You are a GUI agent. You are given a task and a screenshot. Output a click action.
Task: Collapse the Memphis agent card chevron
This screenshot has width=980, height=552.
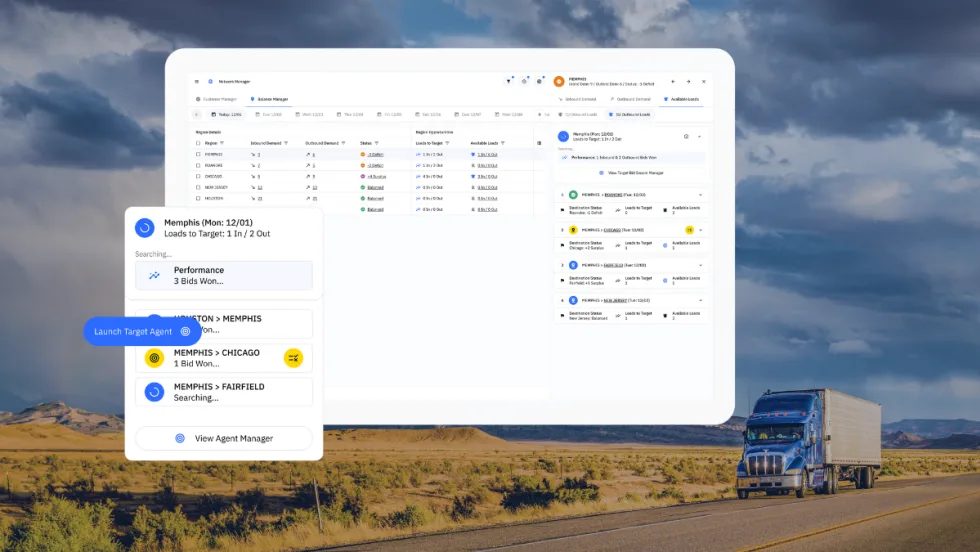699,136
